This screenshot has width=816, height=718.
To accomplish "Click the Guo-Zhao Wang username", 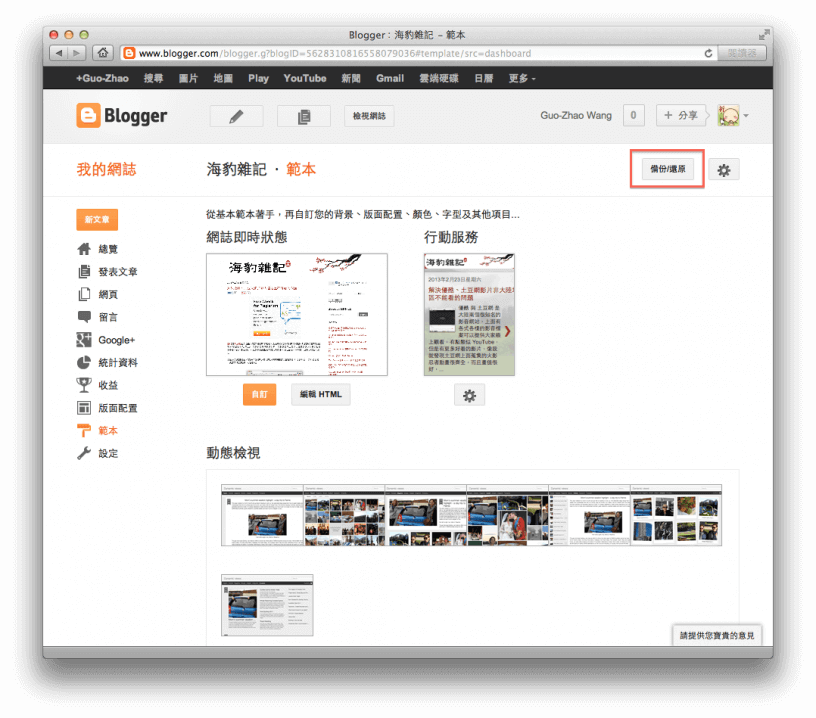I will [x=576, y=116].
